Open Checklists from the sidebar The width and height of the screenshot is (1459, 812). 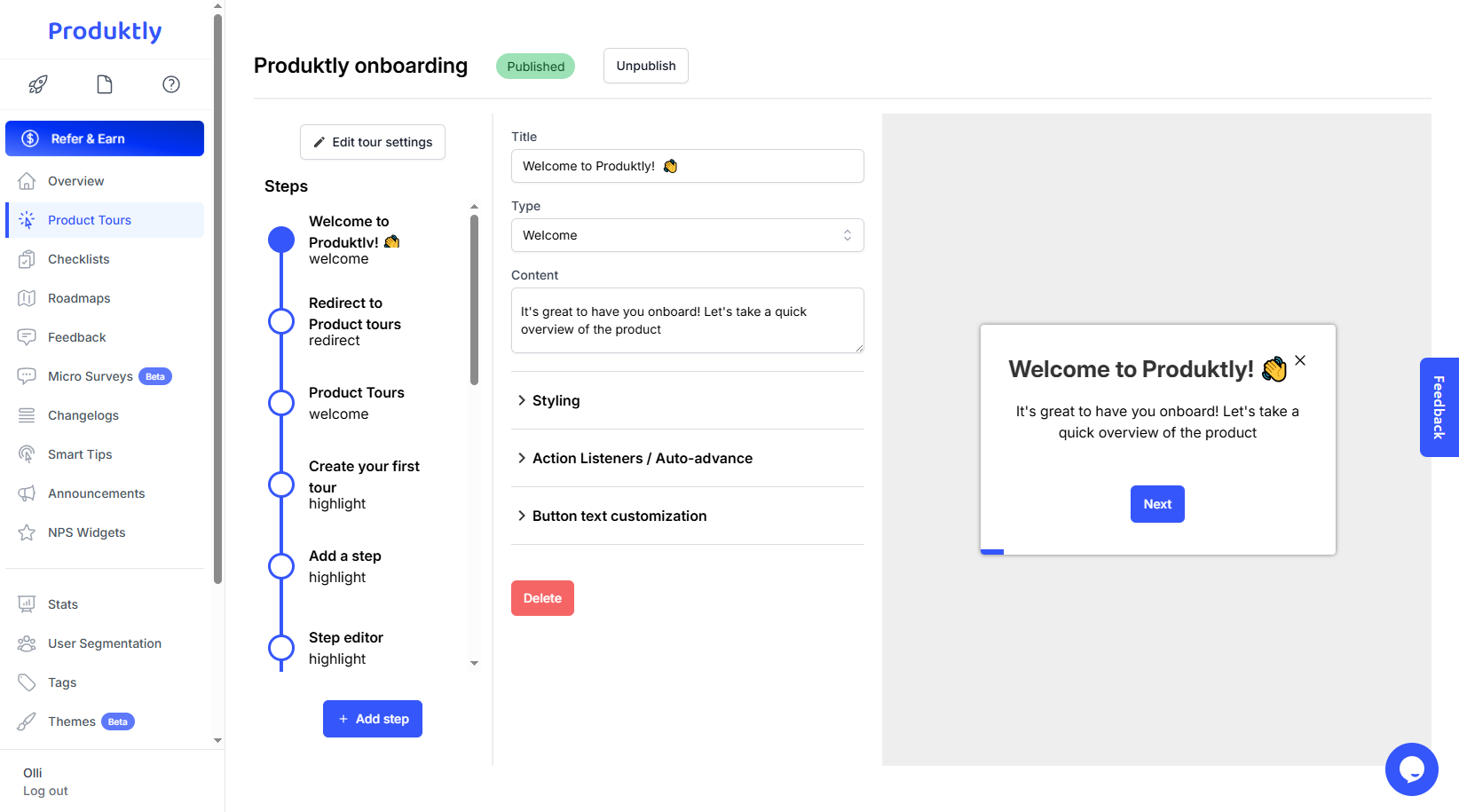click(78, 259)
